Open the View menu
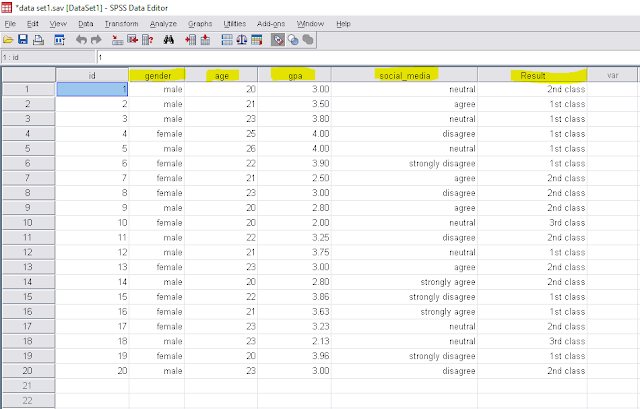 coord(58,24)
